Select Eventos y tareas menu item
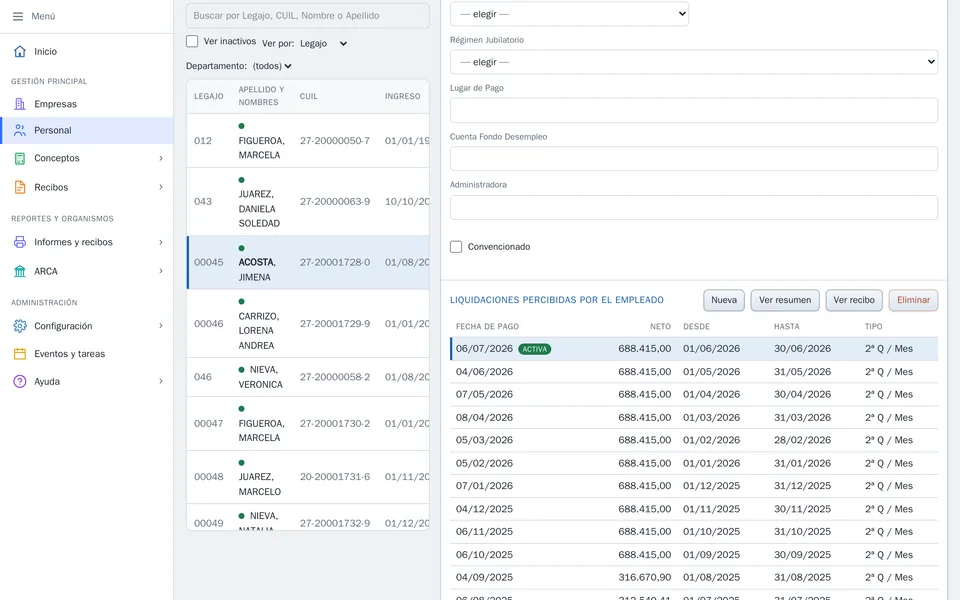Image resolution: width=960 pixels, height=600 pixels. [86, 354]
